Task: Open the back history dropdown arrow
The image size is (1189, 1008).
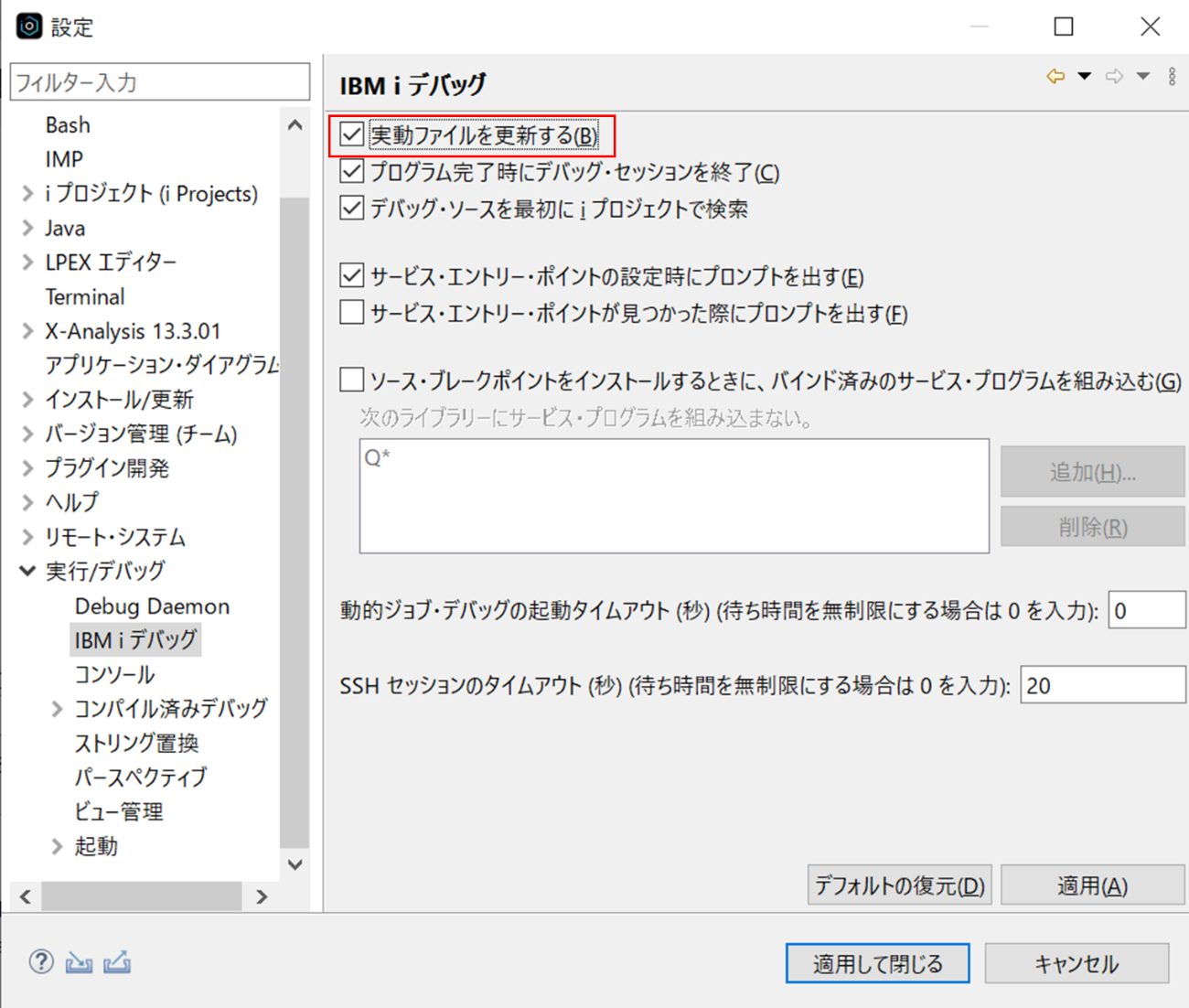Action: (x=1084, y=77)
